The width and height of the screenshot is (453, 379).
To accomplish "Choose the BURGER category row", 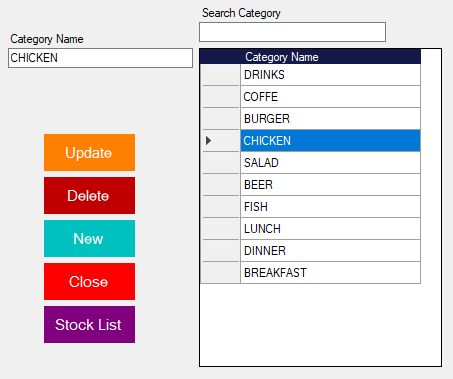I will click(x=330, y=119).
